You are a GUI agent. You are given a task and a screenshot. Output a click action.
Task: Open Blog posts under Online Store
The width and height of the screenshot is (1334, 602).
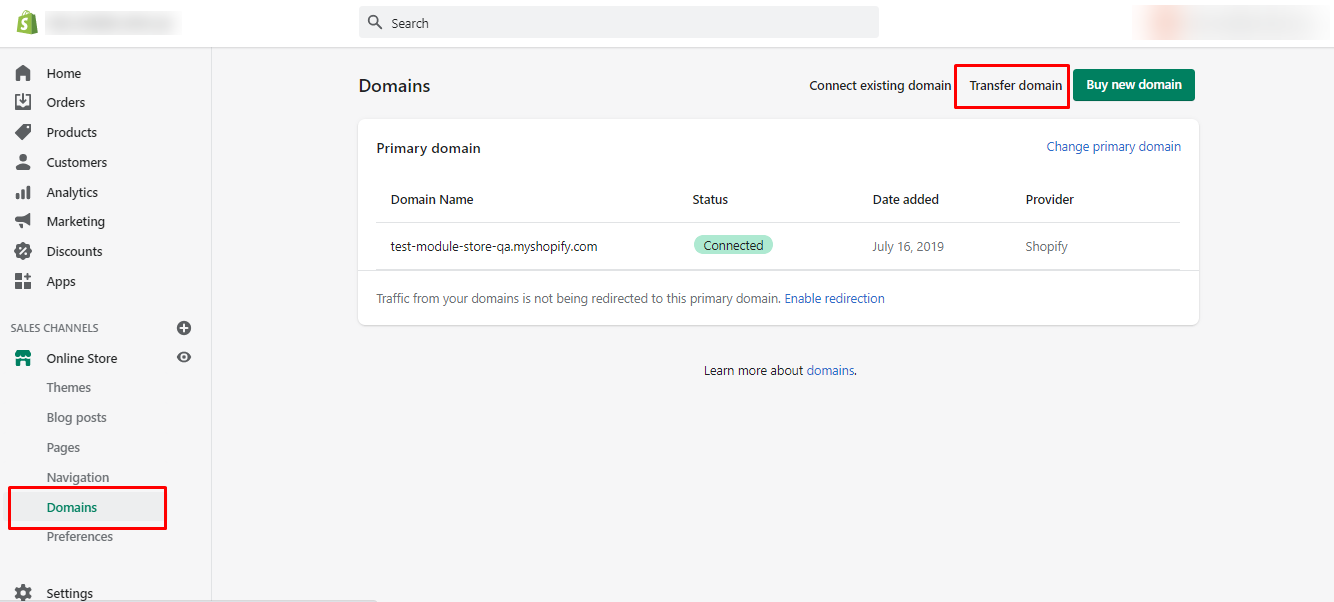[x=77, y=417]
